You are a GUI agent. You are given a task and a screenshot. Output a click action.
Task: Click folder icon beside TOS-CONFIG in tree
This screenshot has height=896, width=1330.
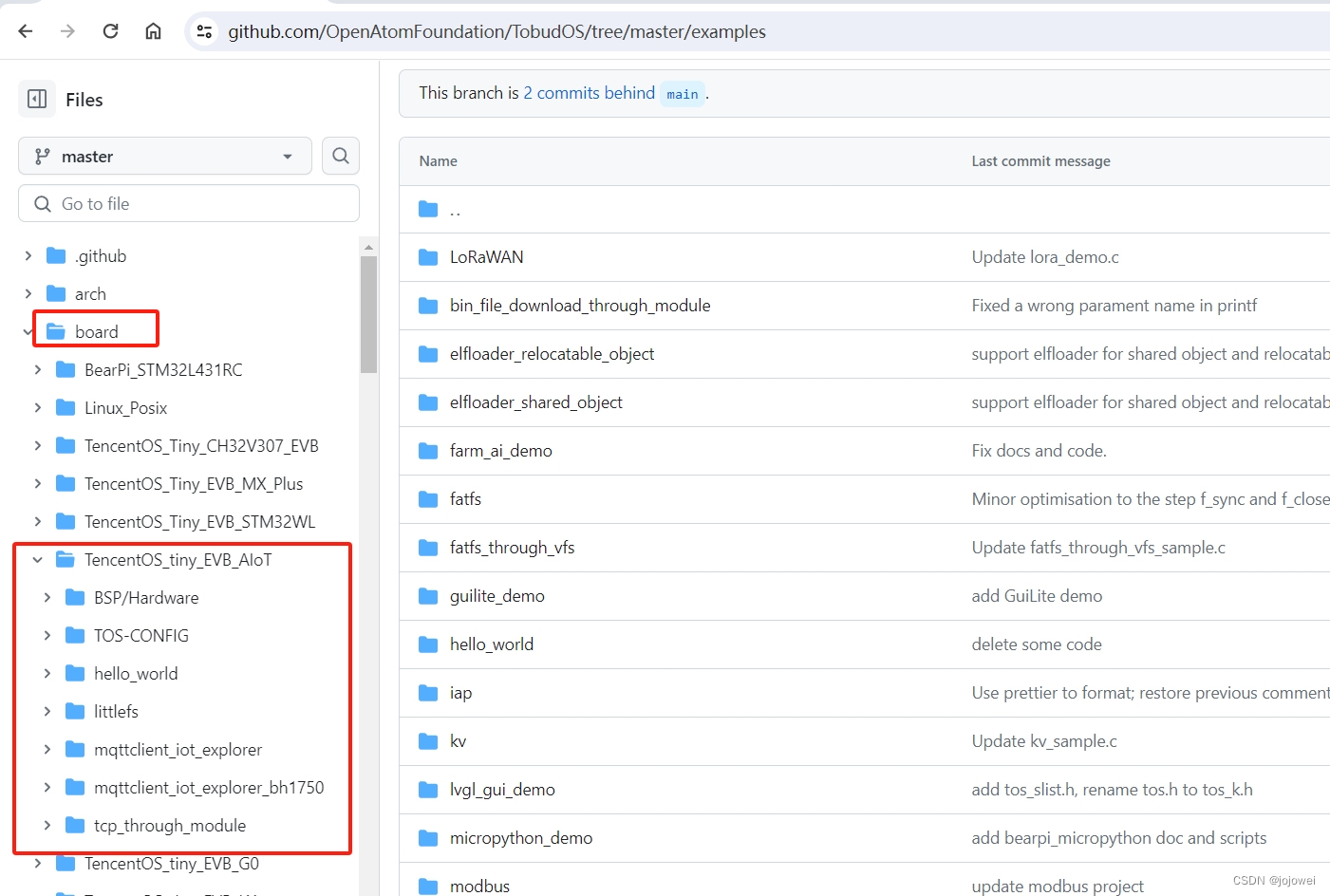pyautogui.click(x=75, y=635)
